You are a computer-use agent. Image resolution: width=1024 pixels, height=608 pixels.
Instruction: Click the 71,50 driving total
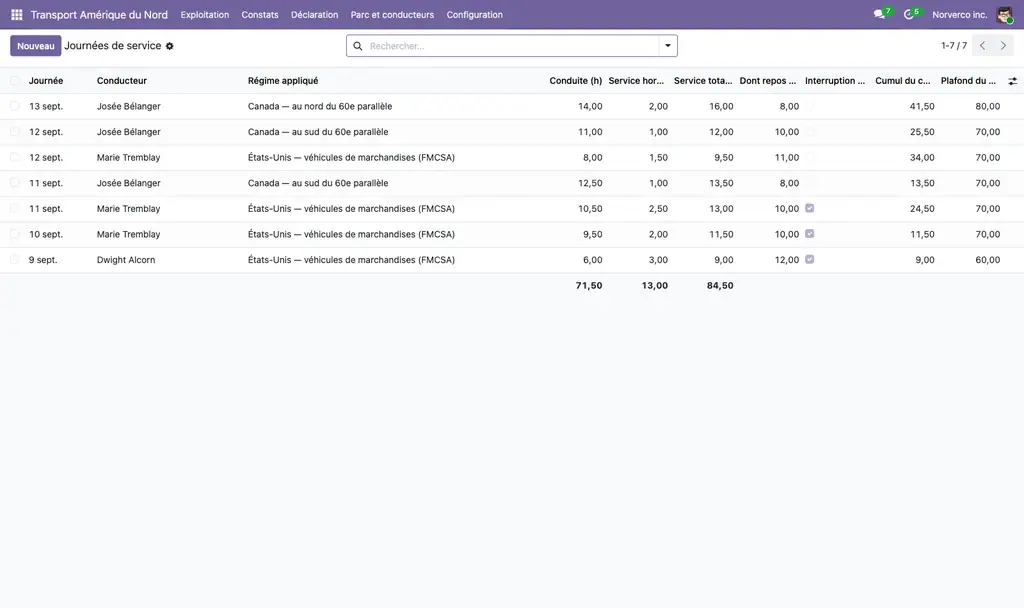[x=589, y=285]
